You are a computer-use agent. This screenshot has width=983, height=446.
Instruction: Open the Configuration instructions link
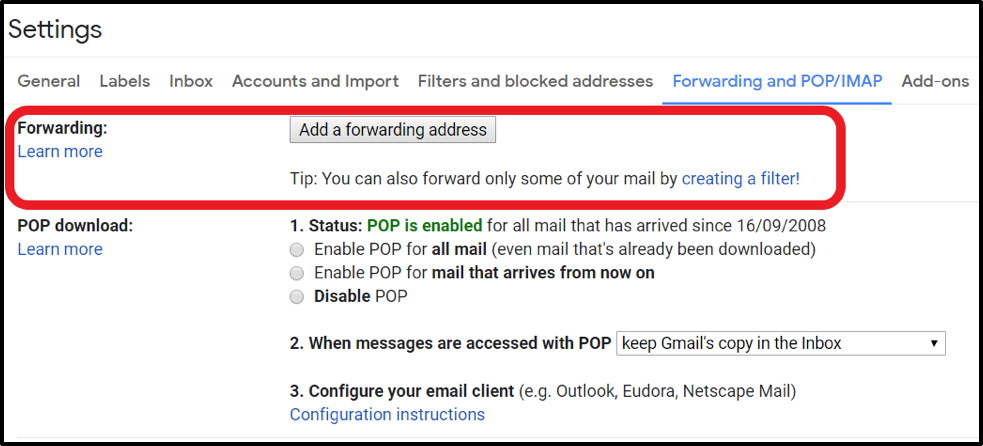click(x=387, y=414)
